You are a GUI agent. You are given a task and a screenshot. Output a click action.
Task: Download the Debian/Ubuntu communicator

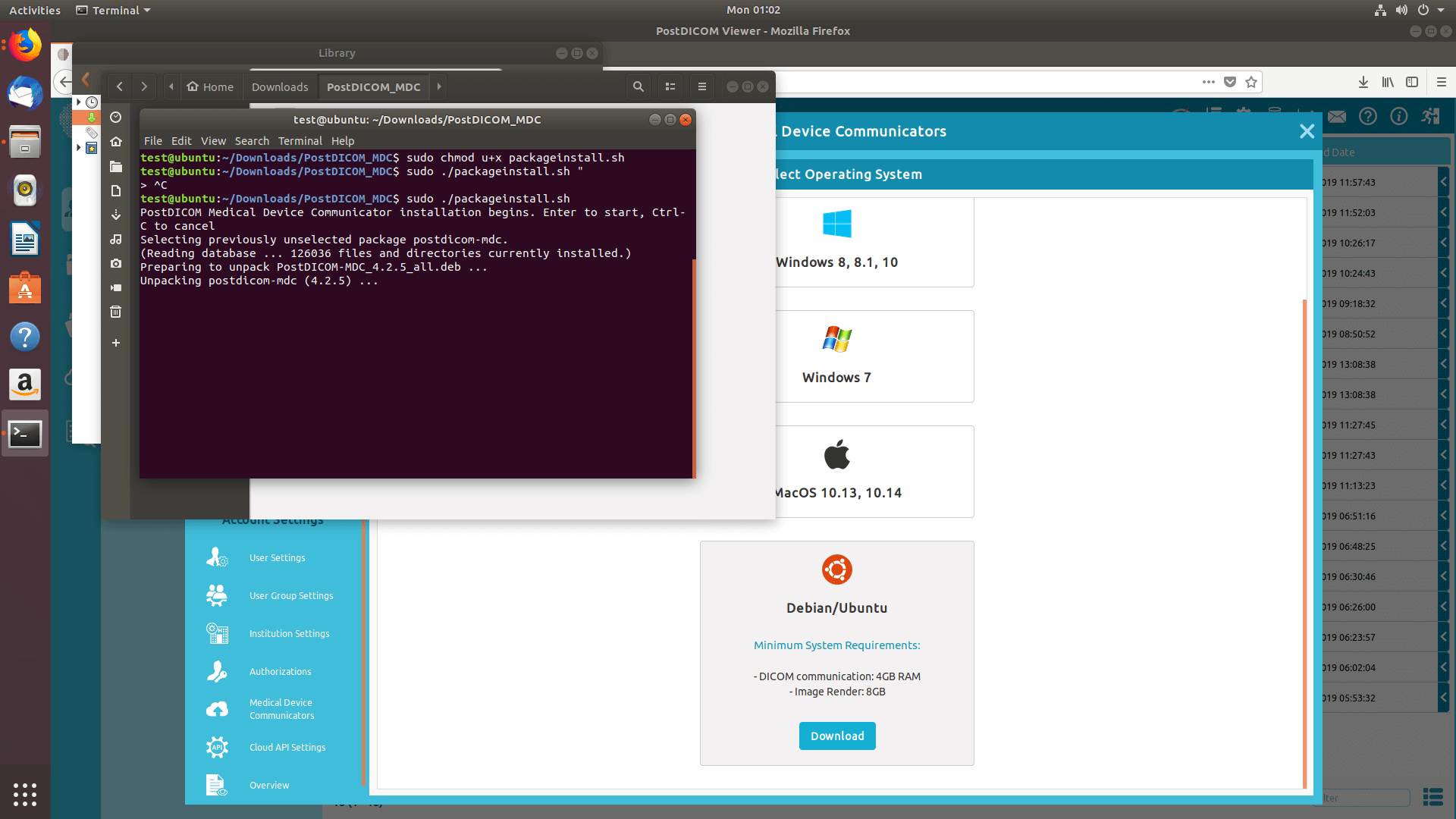pos(836,736)
